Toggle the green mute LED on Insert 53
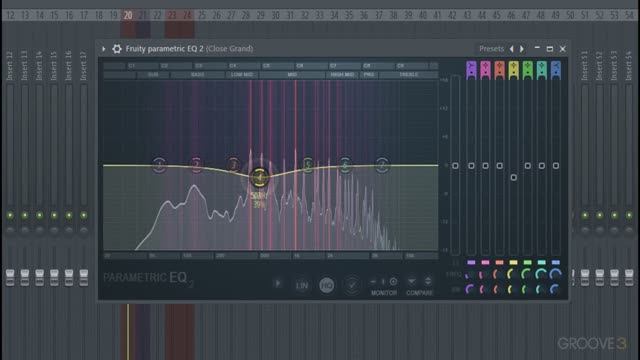This screenshot has width=640, height=360. click(x=614, y=215)
